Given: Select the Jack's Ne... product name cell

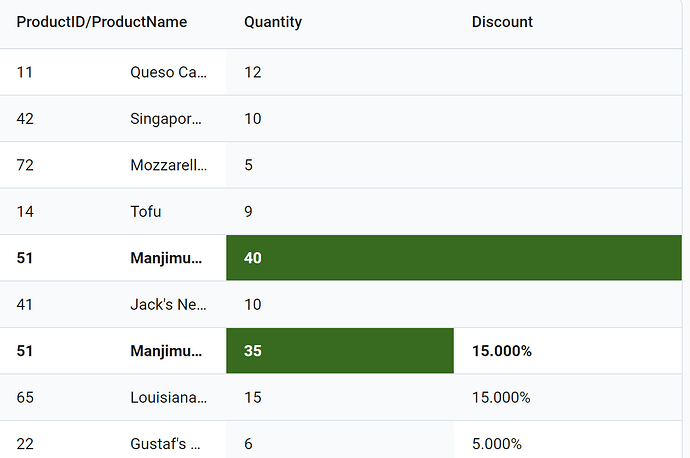Looking at the screenshot, I should tap(168, 304).
